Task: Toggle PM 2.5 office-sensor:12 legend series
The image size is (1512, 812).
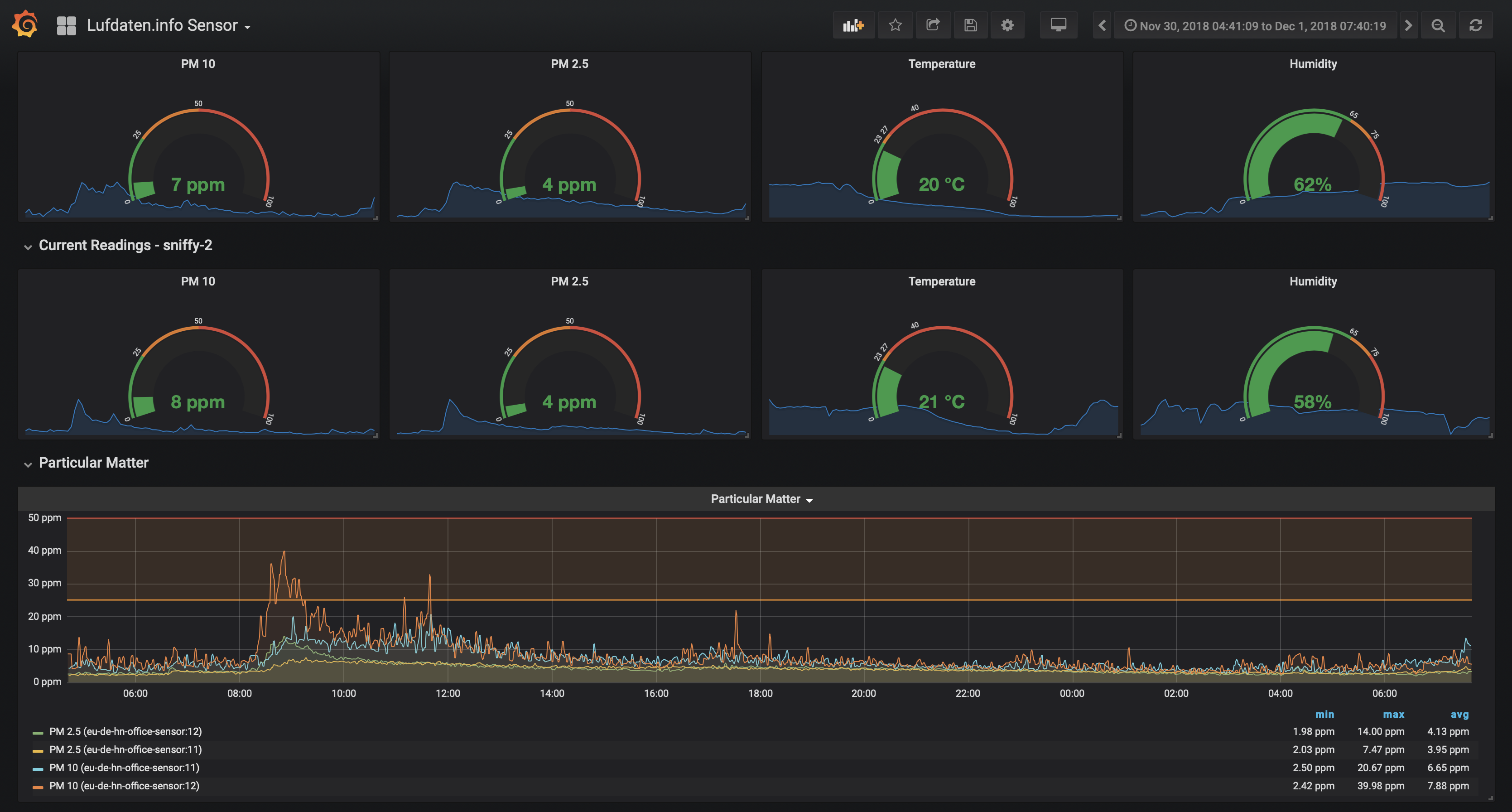Action: click(125, 731)
